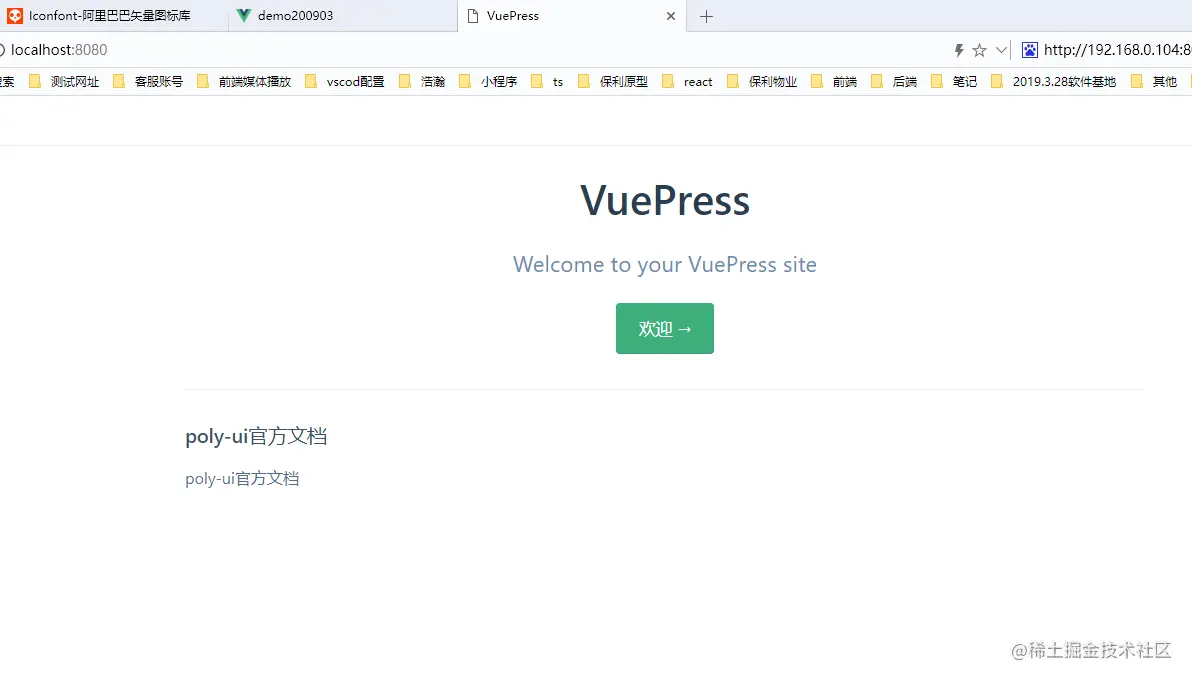Switch to the Iconfont tab
This screenshot has width=1192, height=681.
[114, 16]
